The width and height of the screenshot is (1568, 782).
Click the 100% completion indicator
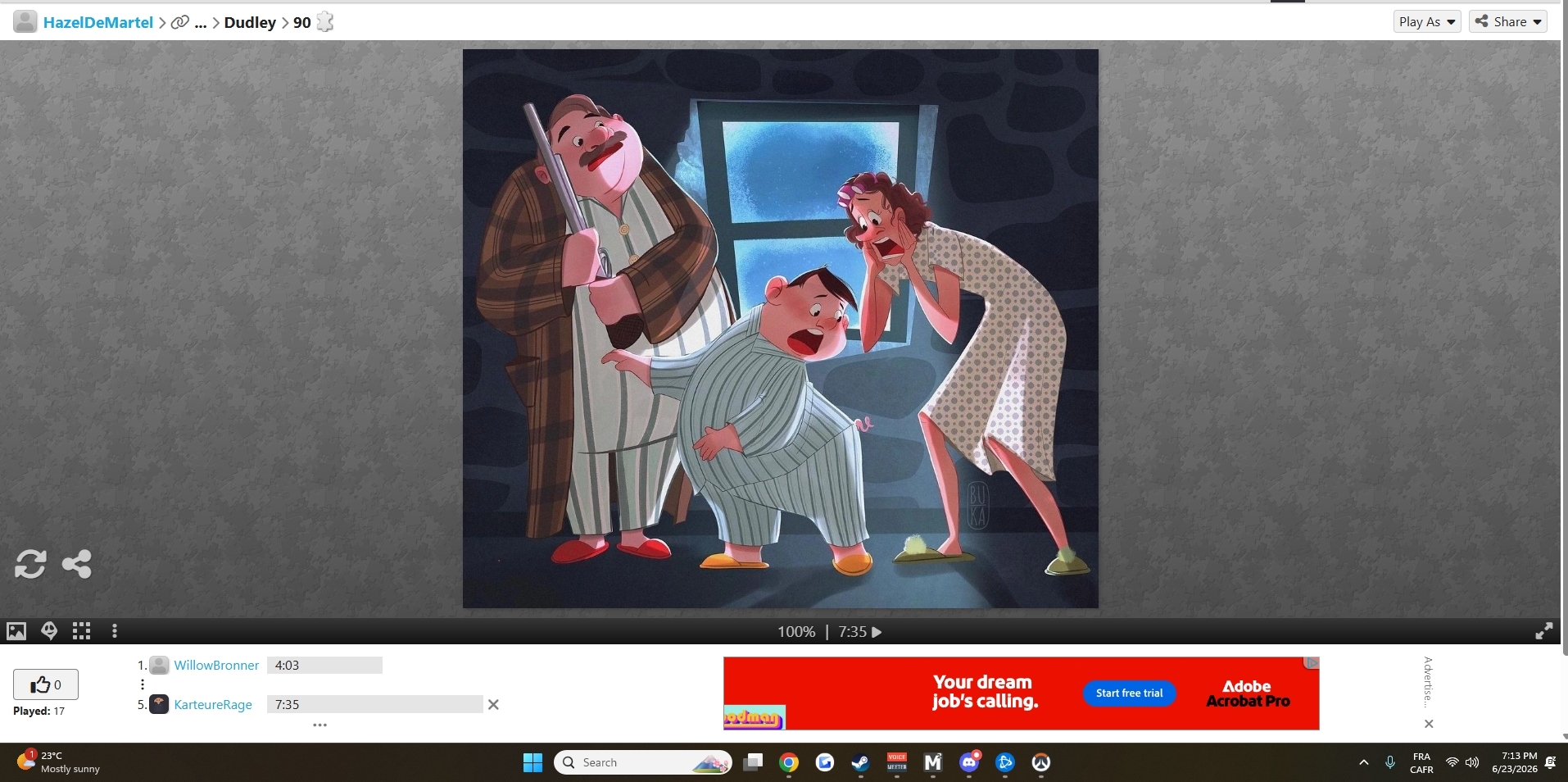(796, 632)
